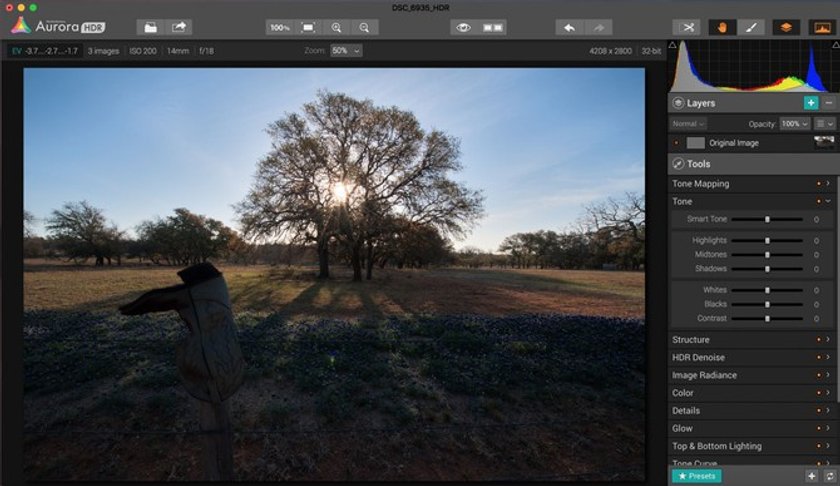Open an image with the folder icon
This screenshot has width=840, height=486.
tap(151, 27)
